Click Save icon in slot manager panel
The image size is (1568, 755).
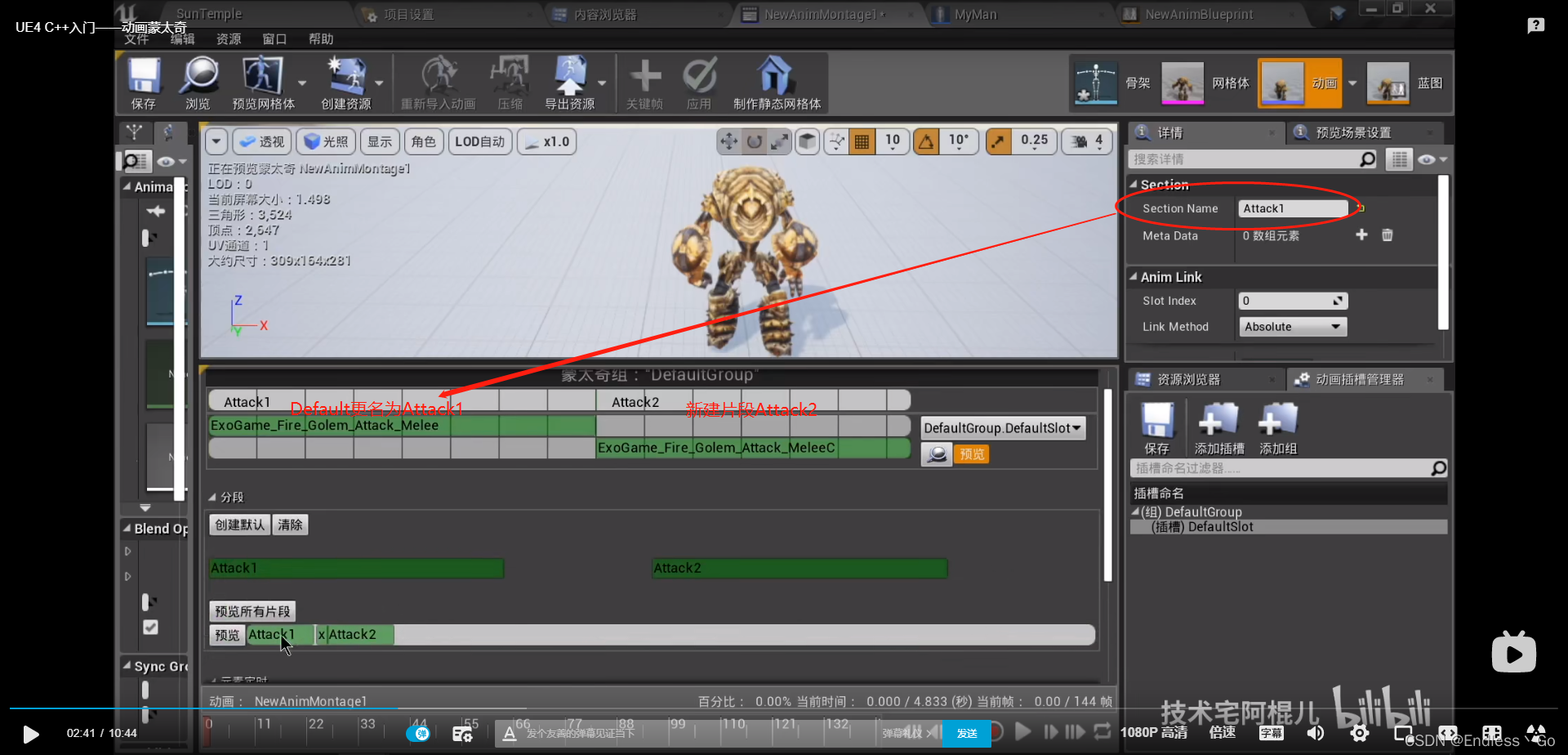coord(1156,428)
